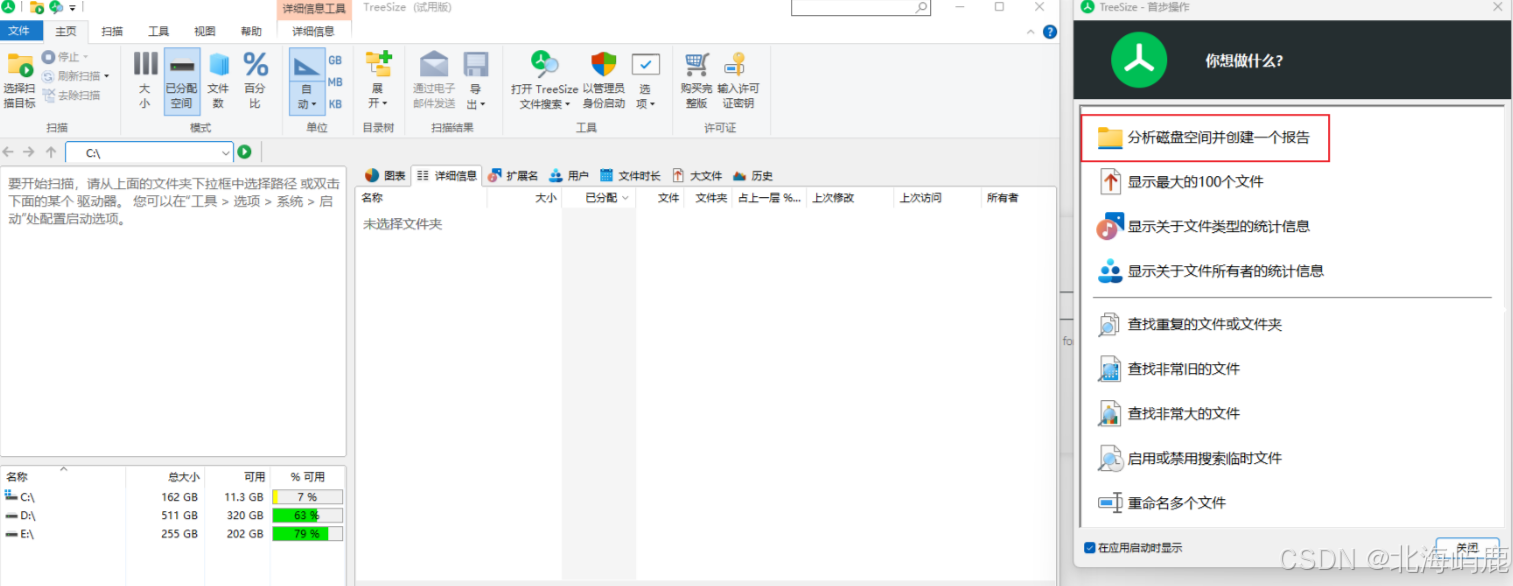Switch to the History (历史) view tab
1513x586 pixels.
[753, 175]
